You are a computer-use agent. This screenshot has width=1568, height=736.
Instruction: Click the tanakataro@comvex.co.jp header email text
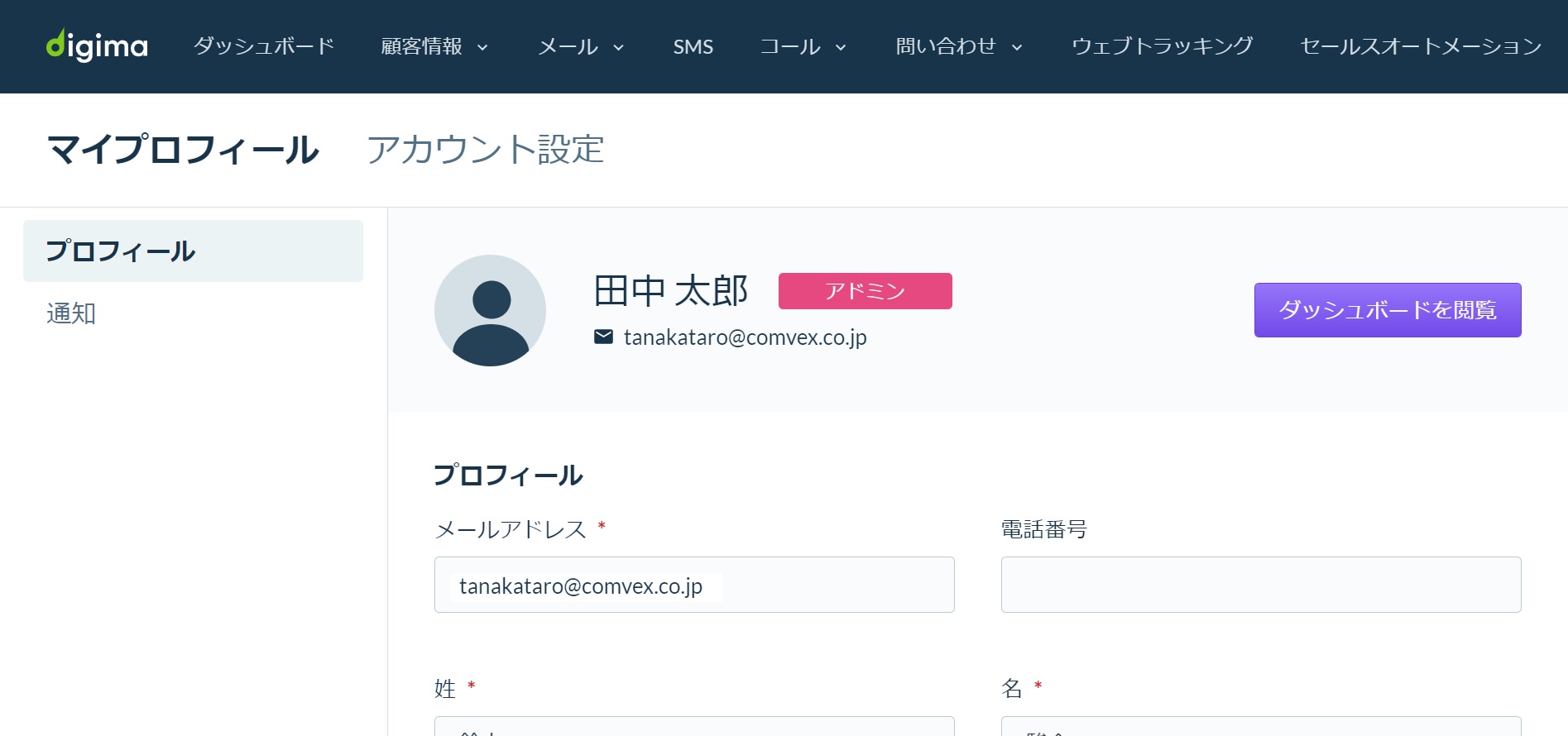745,337
